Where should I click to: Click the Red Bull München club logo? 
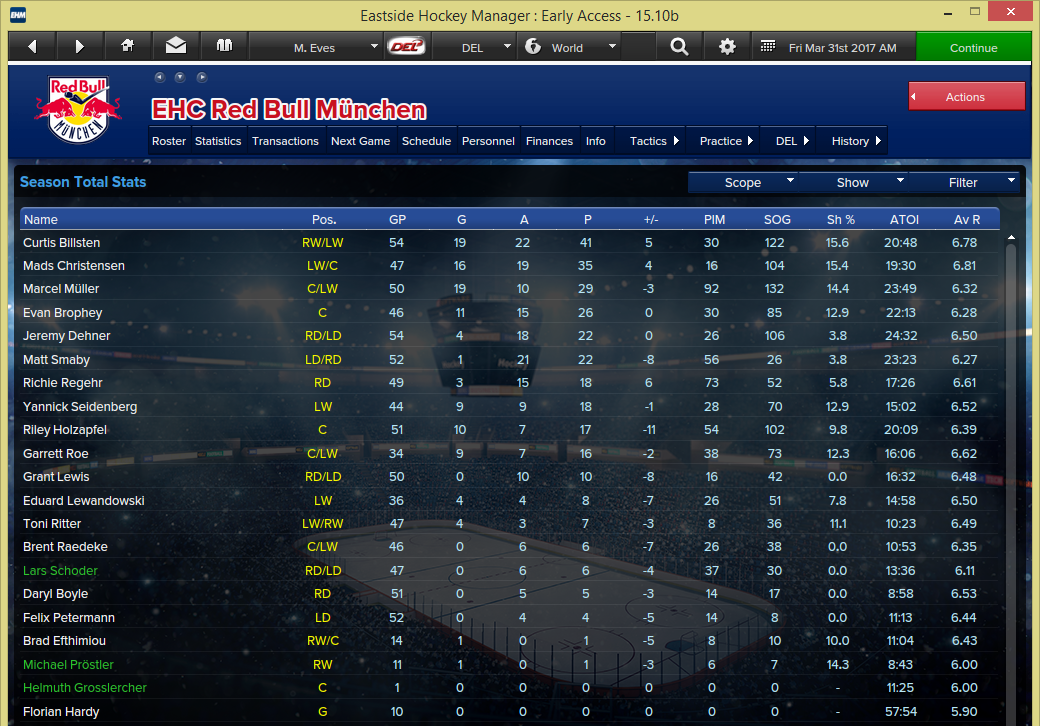point(78,109)
